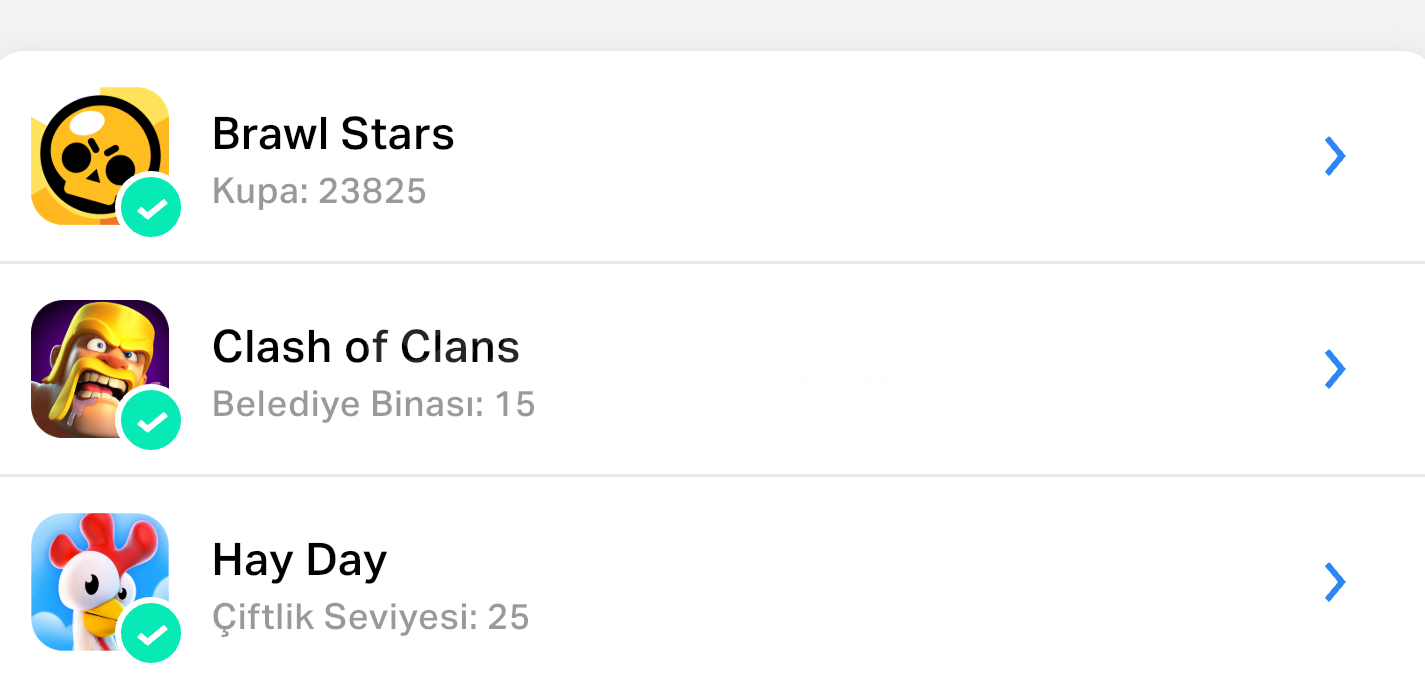Click the Çiftlik Seviyesi: 25 subtitle

coord(370,617)
